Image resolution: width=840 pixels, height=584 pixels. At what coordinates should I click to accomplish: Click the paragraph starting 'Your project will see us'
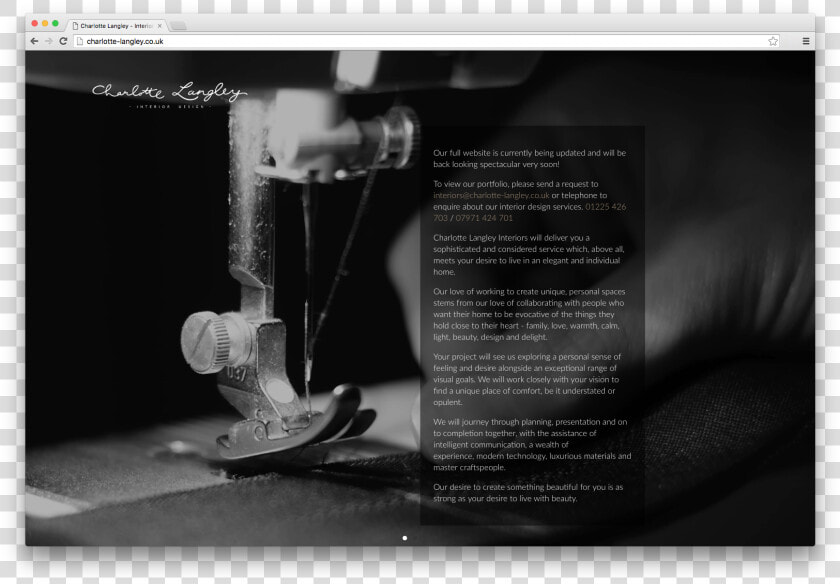[x=527, y=379]
